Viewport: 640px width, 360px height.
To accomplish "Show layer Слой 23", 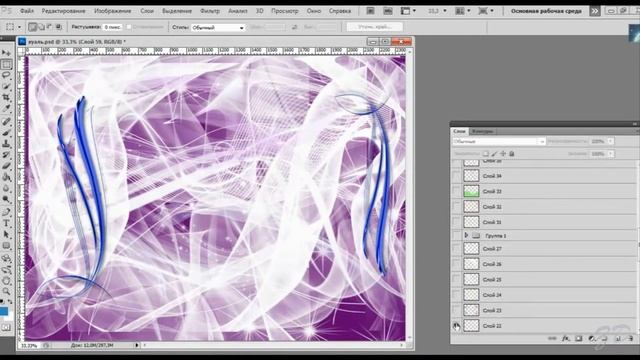I will pyautogui.click(x=456, y=310).
